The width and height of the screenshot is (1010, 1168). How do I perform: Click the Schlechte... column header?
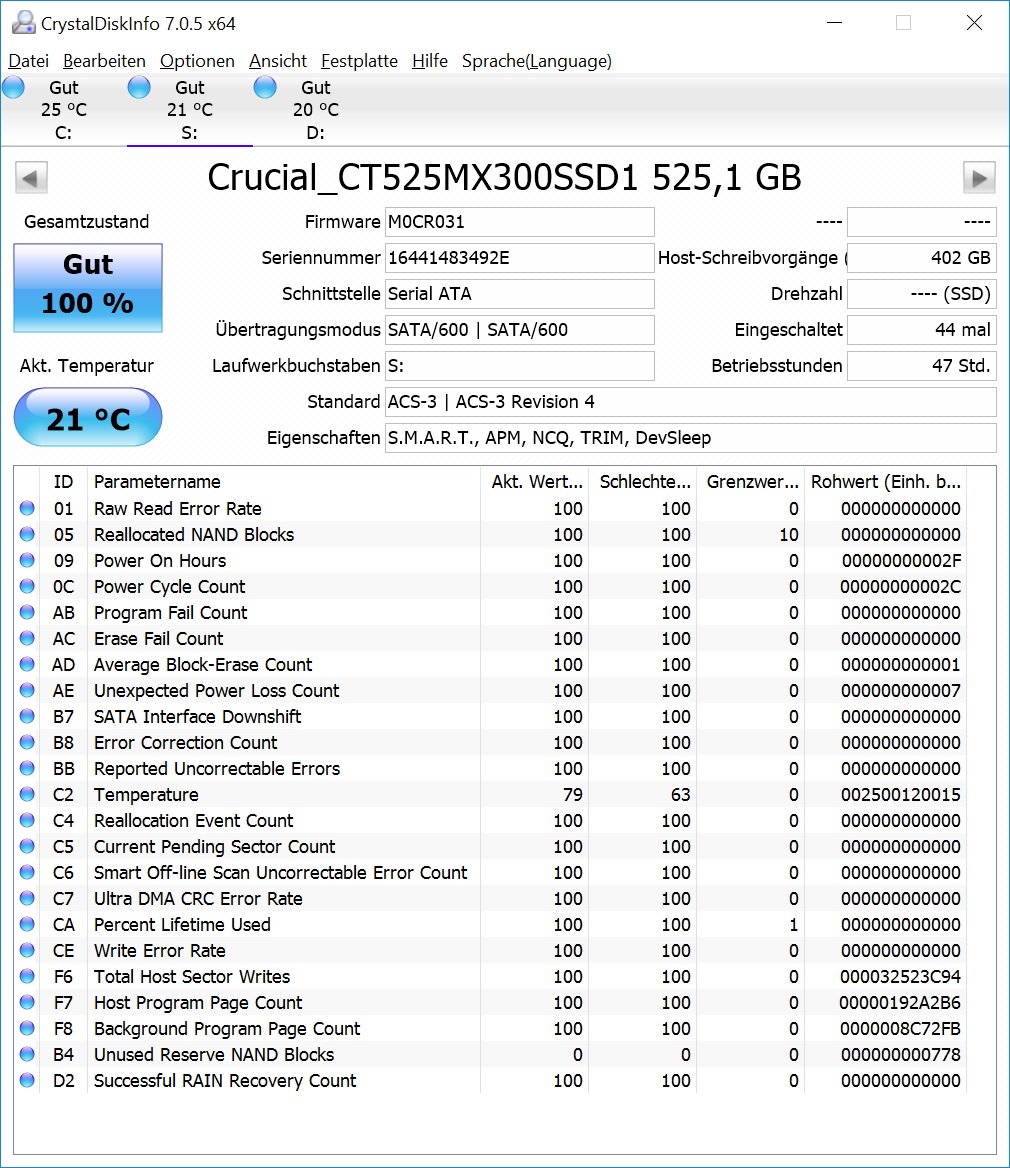(643, 482)
